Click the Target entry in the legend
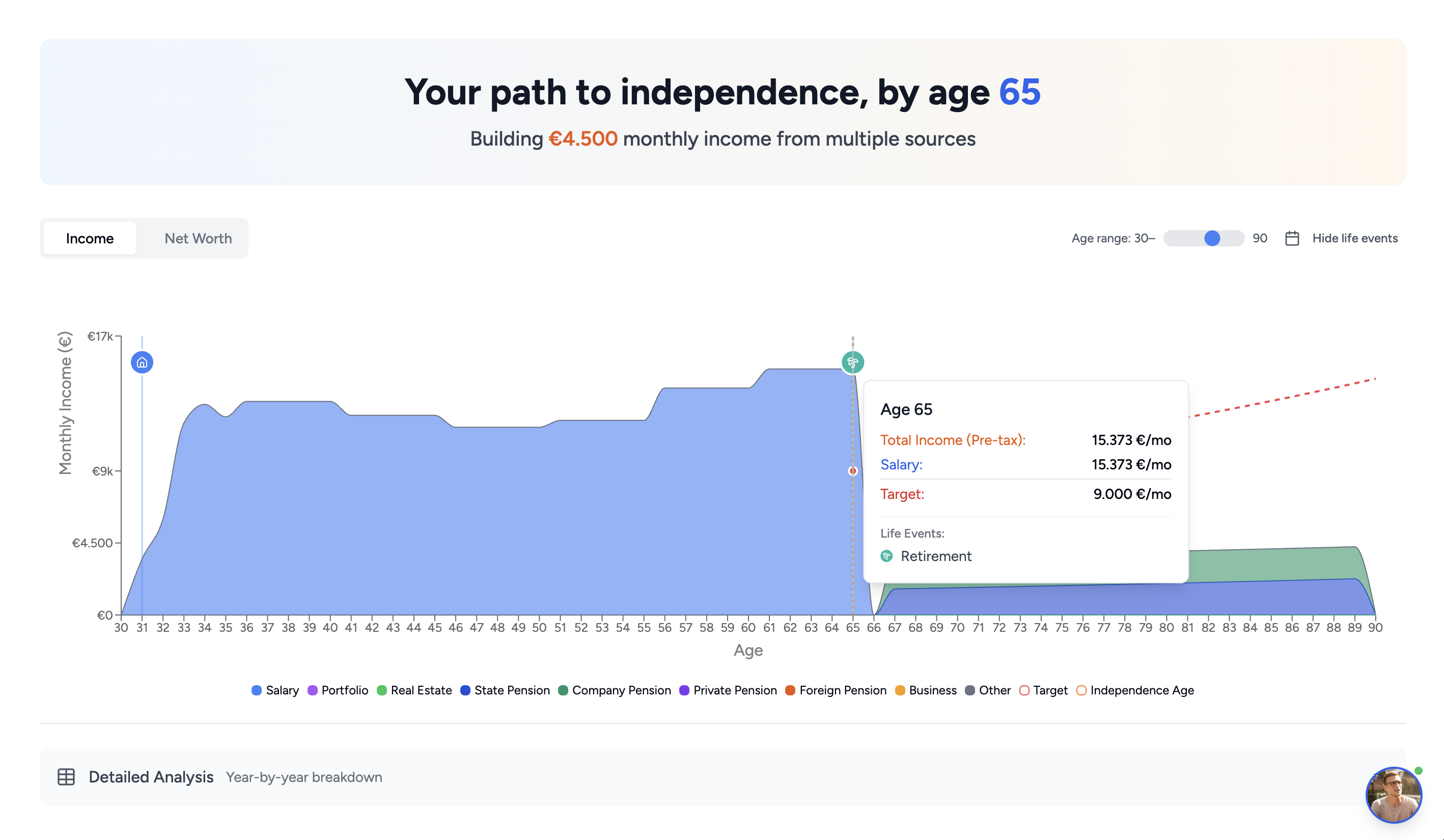The width and height of the screenshot is (1444, 840). pyautogui.click(x=1043, y=690)
